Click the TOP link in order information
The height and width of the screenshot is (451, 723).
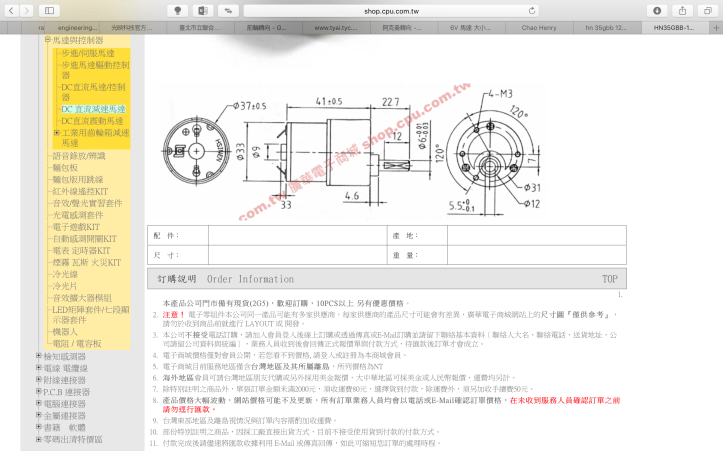click(x=609, y=279)
